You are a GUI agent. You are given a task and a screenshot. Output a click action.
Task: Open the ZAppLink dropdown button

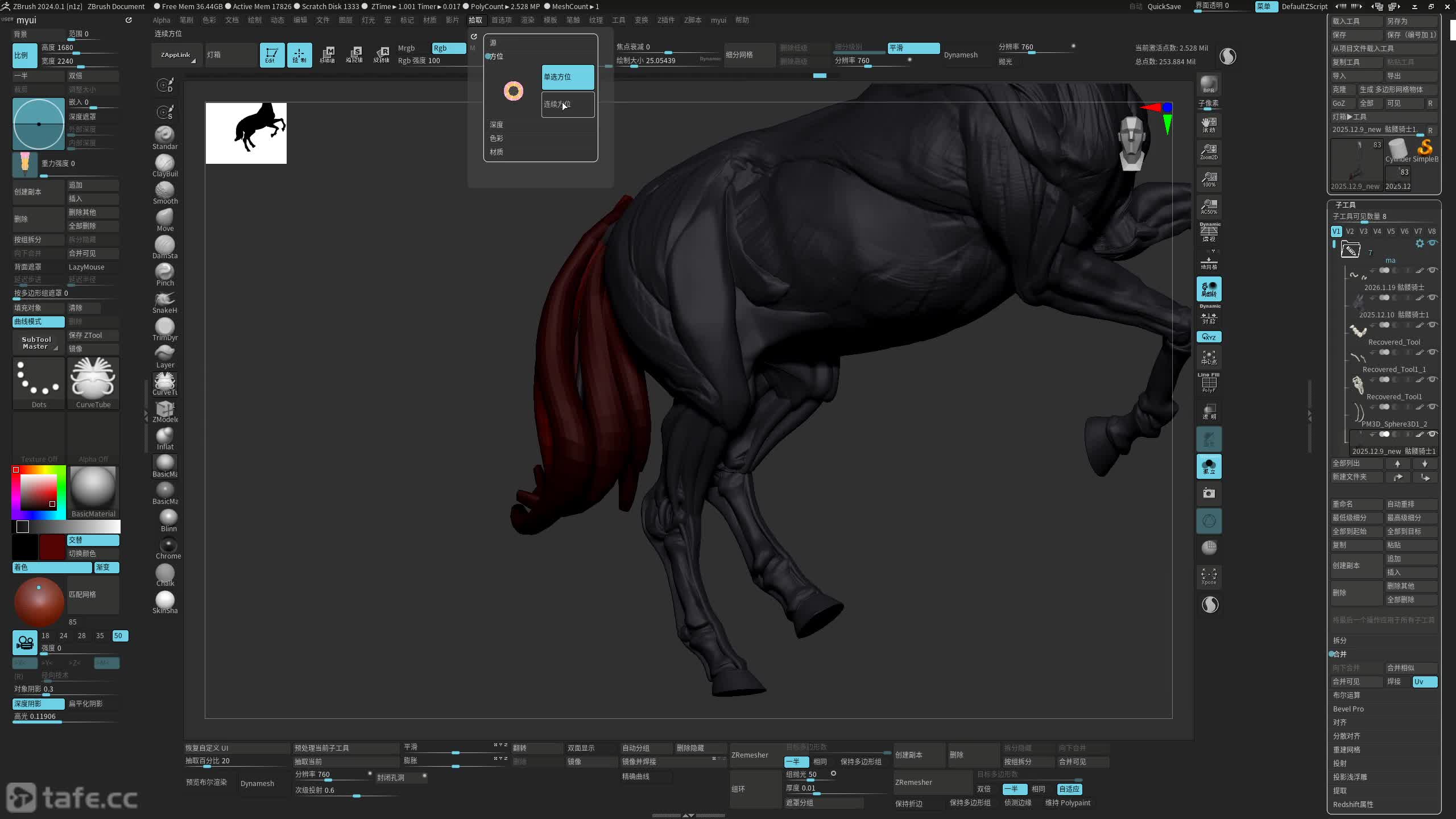coord(176,55)
